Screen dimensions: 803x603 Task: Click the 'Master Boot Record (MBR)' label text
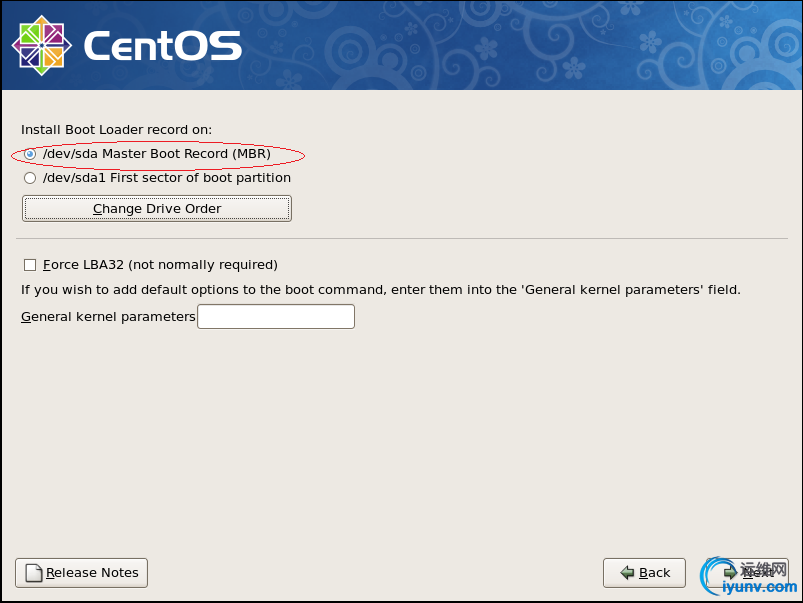pyautogui.click(x=186, y=154)
